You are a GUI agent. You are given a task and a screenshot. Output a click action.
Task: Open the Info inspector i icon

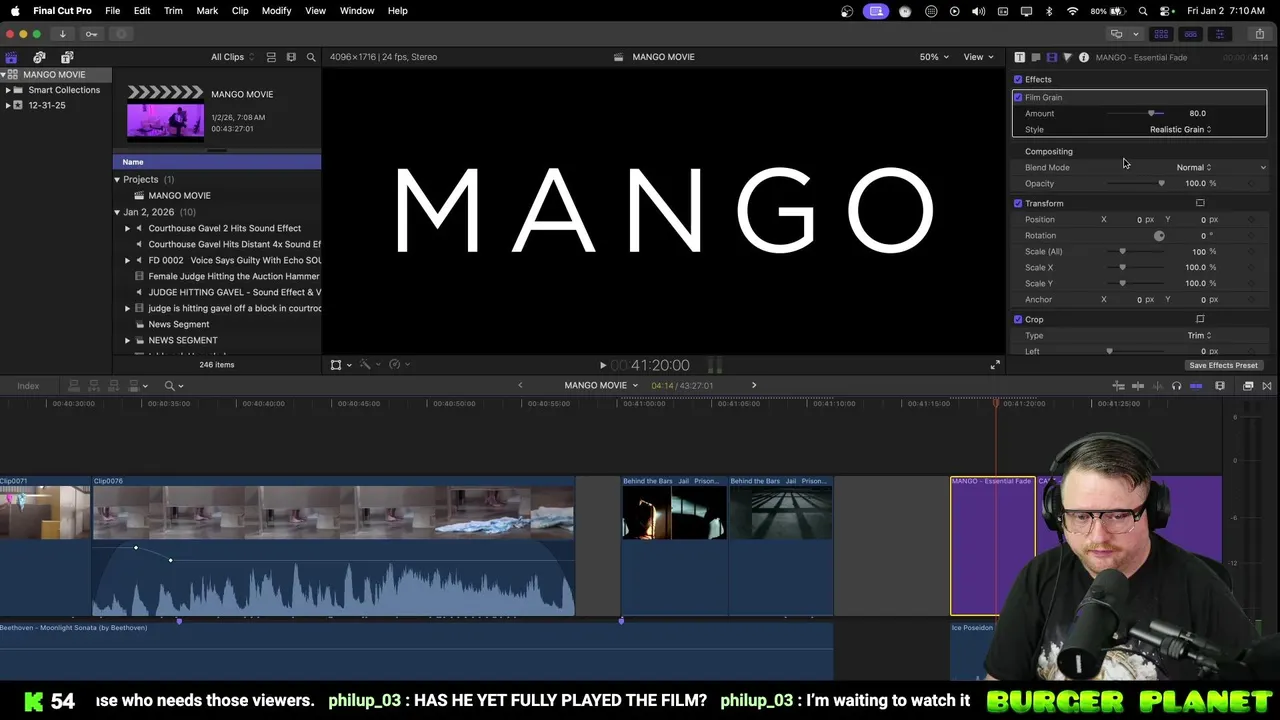(x=1083, y=57)
